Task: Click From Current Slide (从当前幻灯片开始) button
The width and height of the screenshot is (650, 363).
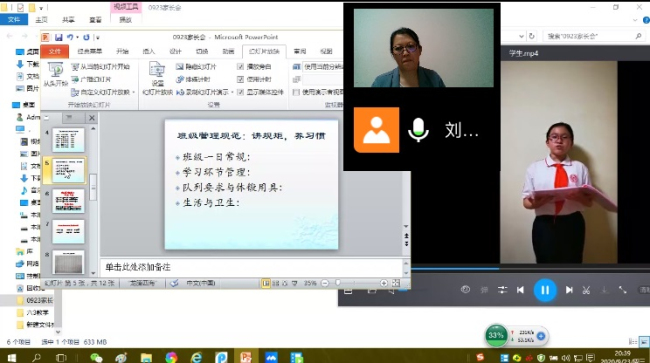Action: [x=101, y=66]
